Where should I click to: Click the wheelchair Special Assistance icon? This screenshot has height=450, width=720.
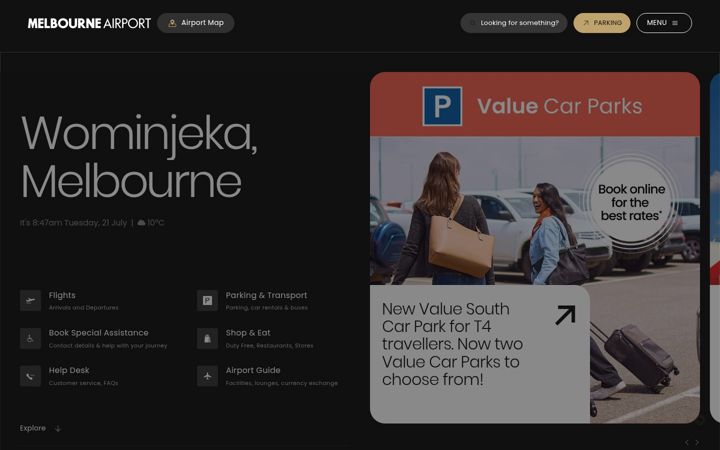coord(30,338)
